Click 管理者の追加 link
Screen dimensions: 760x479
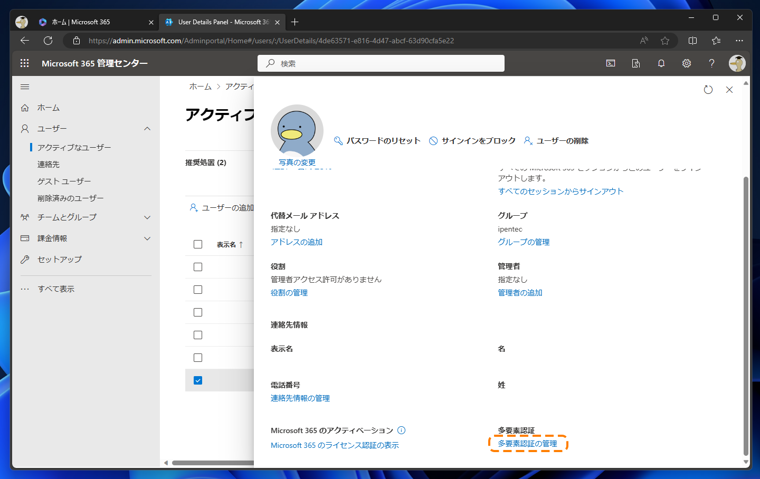pos(520,293)
